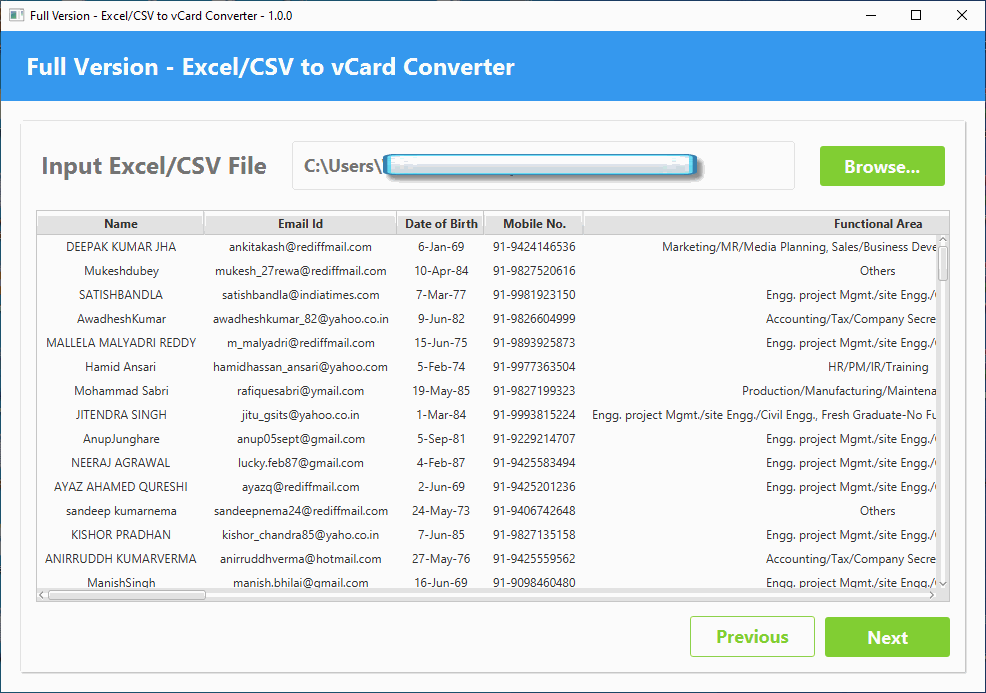Click email m_malyadri@rediffmail.com

click(301, 343)
